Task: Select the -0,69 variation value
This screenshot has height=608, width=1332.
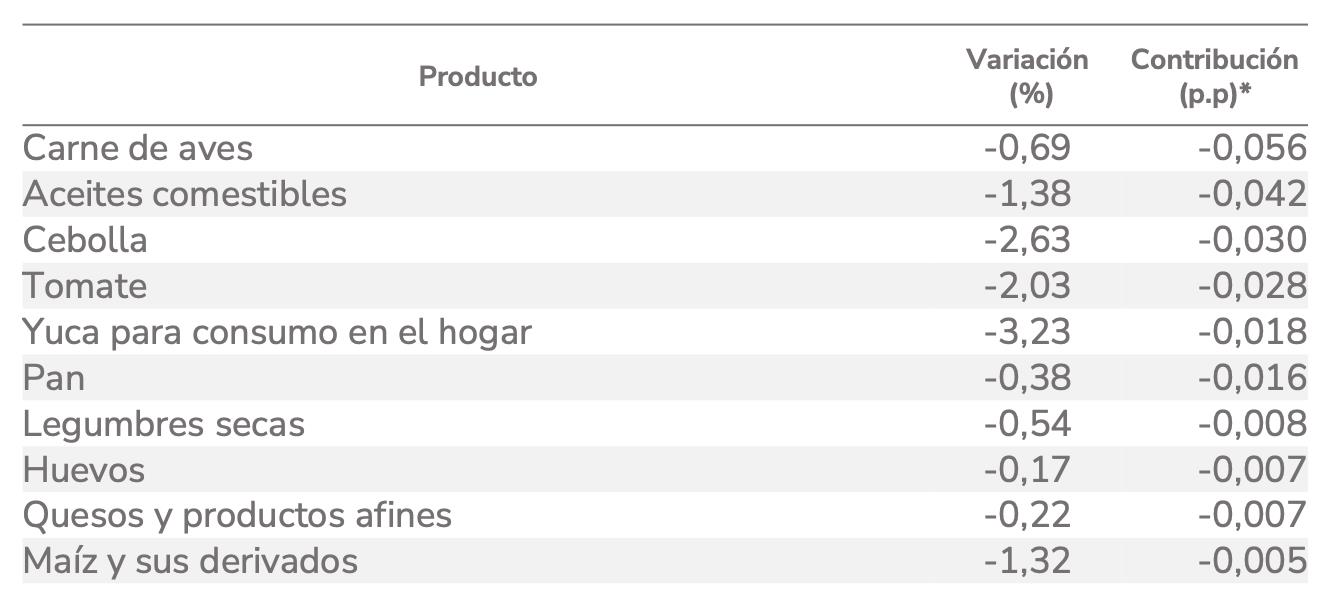Action: [x=1027, y=148]
